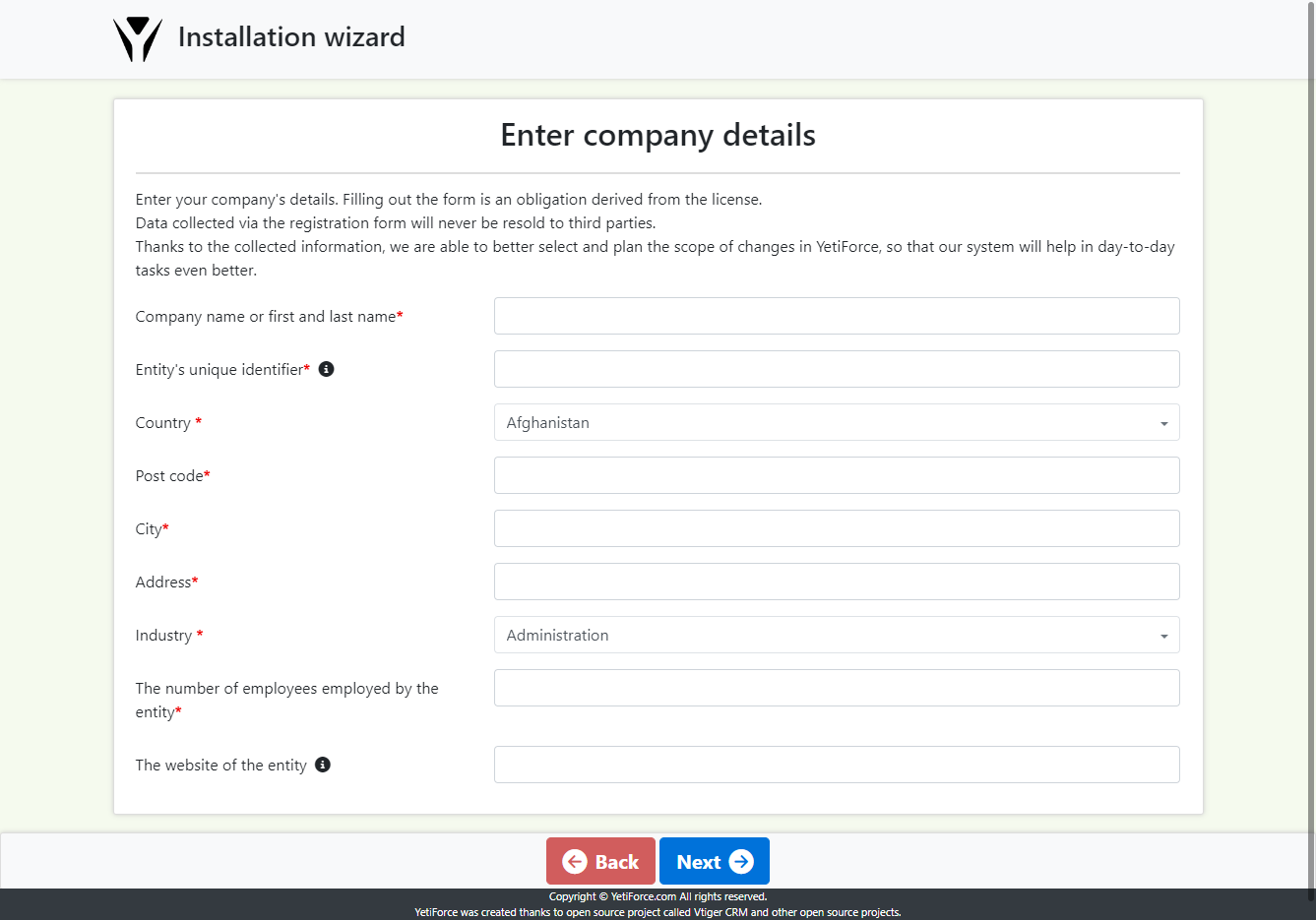
Task: Click the Entity's unique identifier field
Action: coord(836,369)
